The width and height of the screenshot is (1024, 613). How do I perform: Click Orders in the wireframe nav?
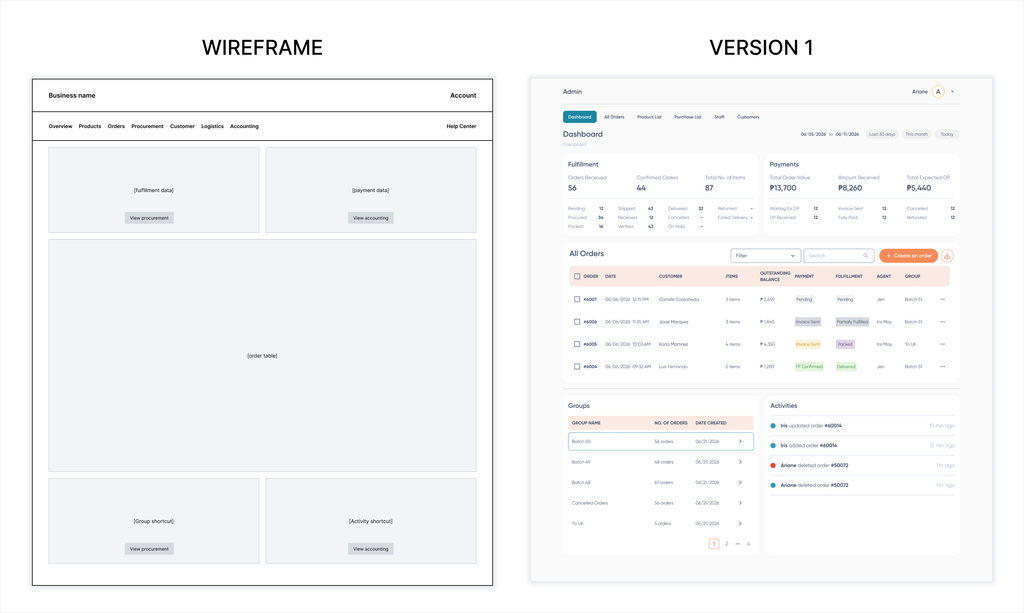pyautogui.click(x=116, y=126)
